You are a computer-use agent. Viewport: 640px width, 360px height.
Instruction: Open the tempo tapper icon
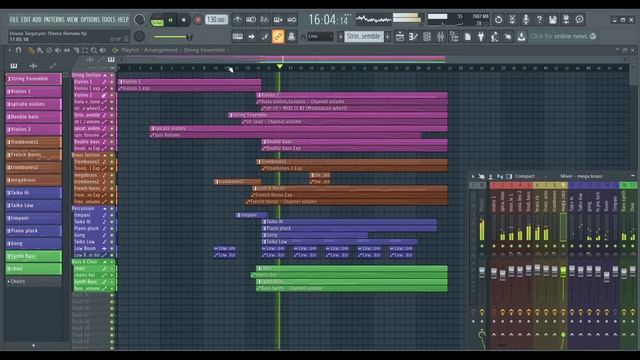[494, 37]
